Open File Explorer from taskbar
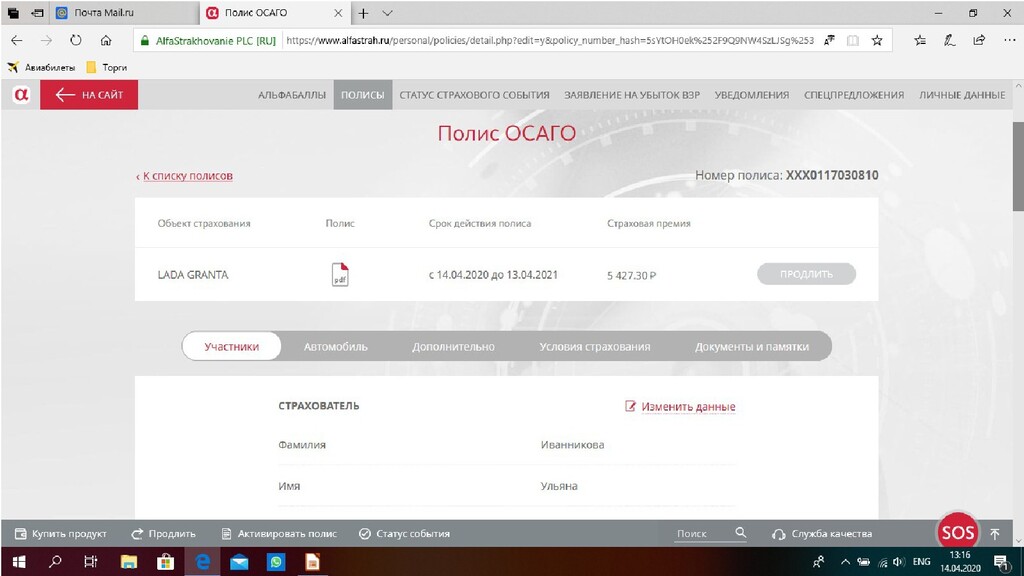This screenshot has height=576, width=1024. 129,562
